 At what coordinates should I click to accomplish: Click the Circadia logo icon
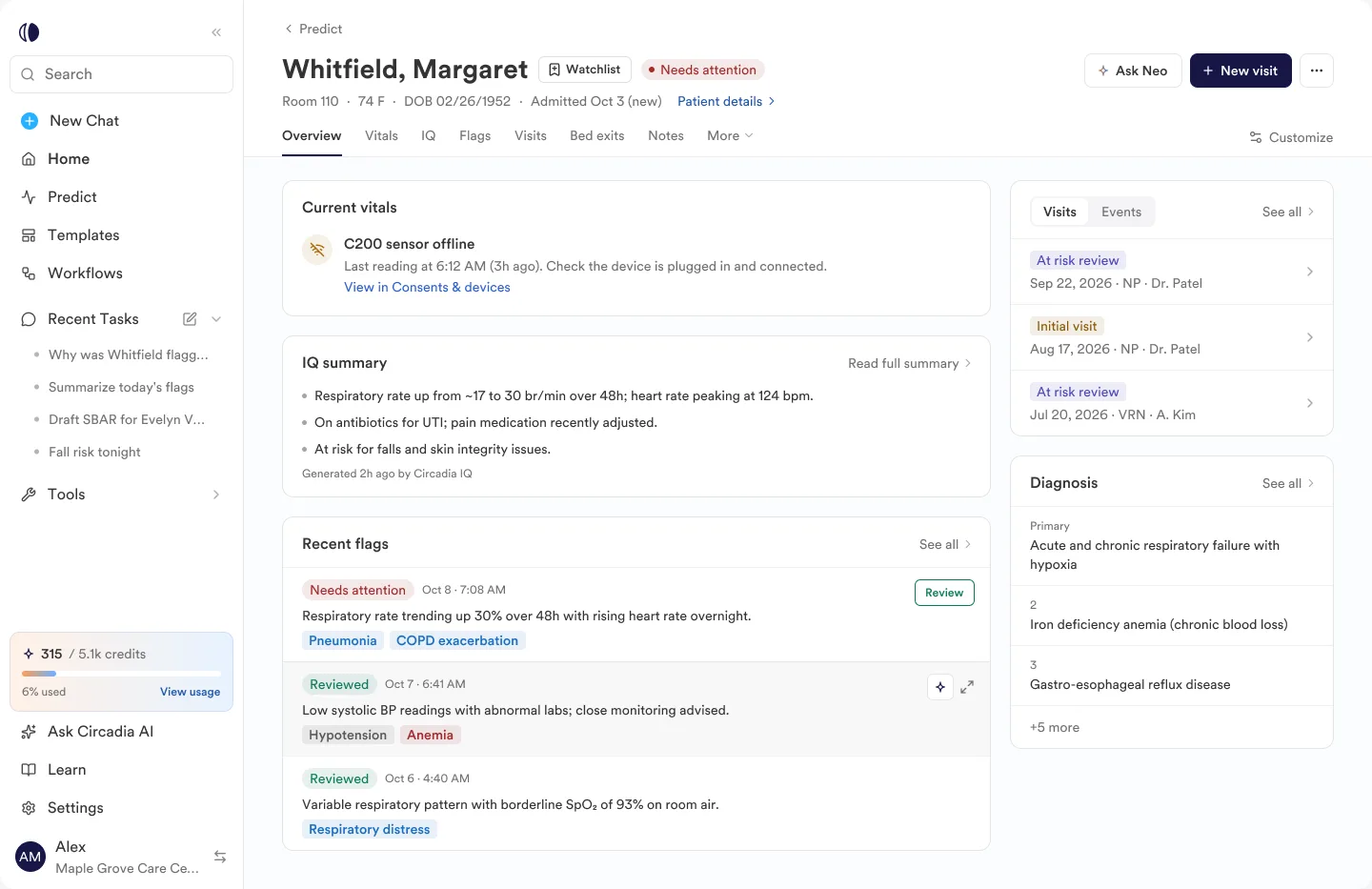(x=30, y=32)
